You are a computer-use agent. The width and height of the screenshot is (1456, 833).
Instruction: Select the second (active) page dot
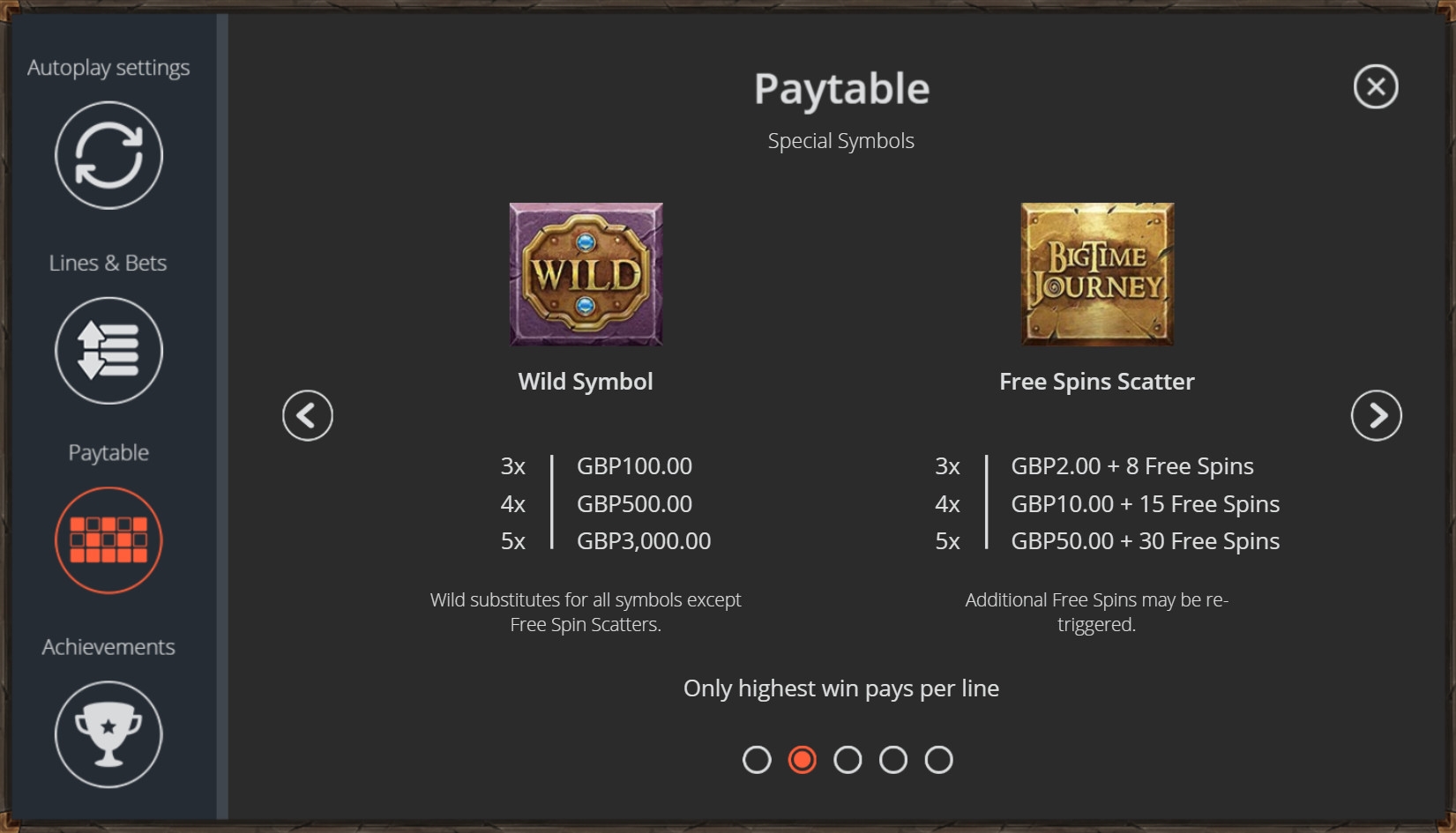pos(803,760)
